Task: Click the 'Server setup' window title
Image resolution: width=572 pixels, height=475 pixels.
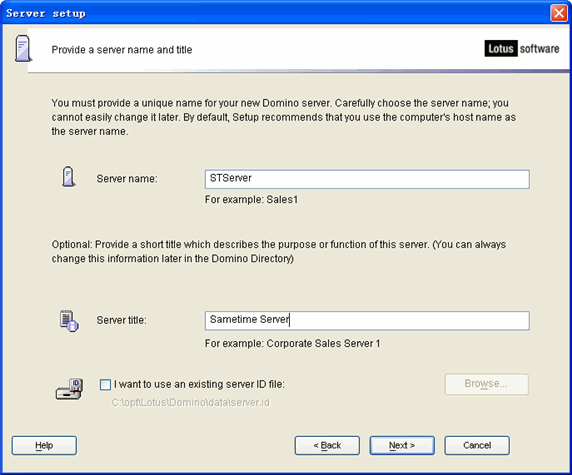Action: (x=46, y=13)
